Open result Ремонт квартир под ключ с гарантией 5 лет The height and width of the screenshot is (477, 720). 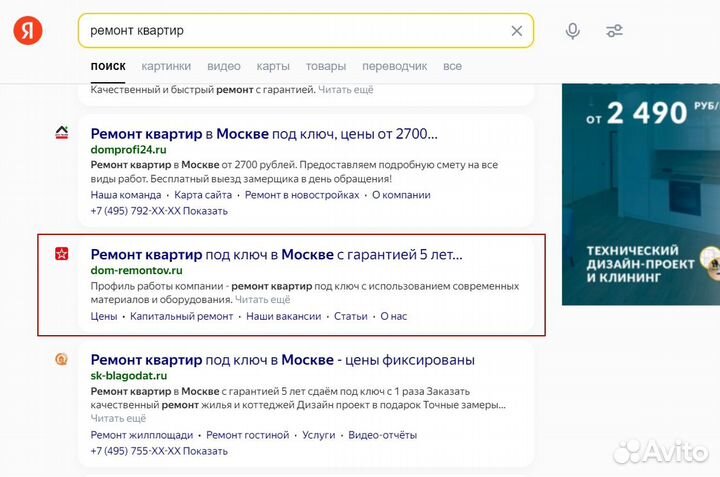click(276, 254)
